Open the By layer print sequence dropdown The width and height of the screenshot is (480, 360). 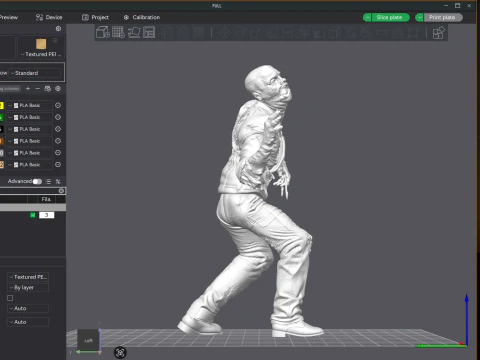tap(28, 288)
